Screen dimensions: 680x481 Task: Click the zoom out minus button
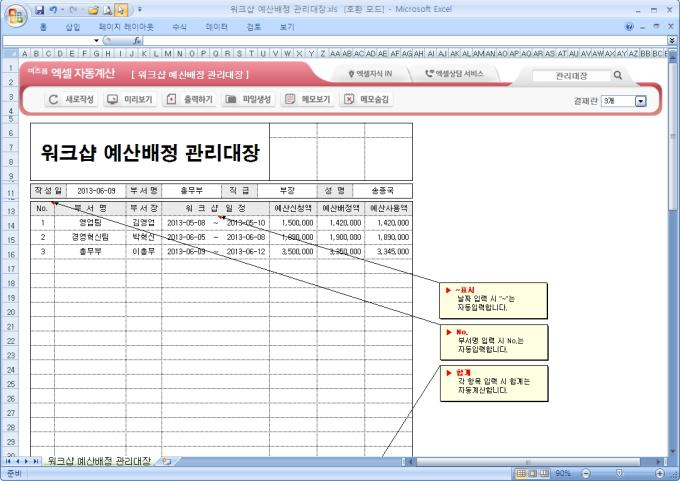tap(585, 473)
